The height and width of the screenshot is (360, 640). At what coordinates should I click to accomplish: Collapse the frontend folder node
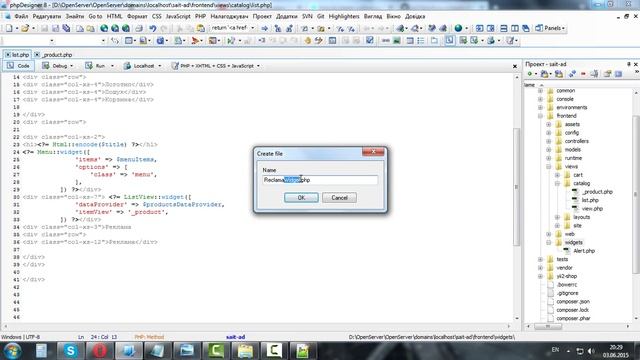(540, 116)
